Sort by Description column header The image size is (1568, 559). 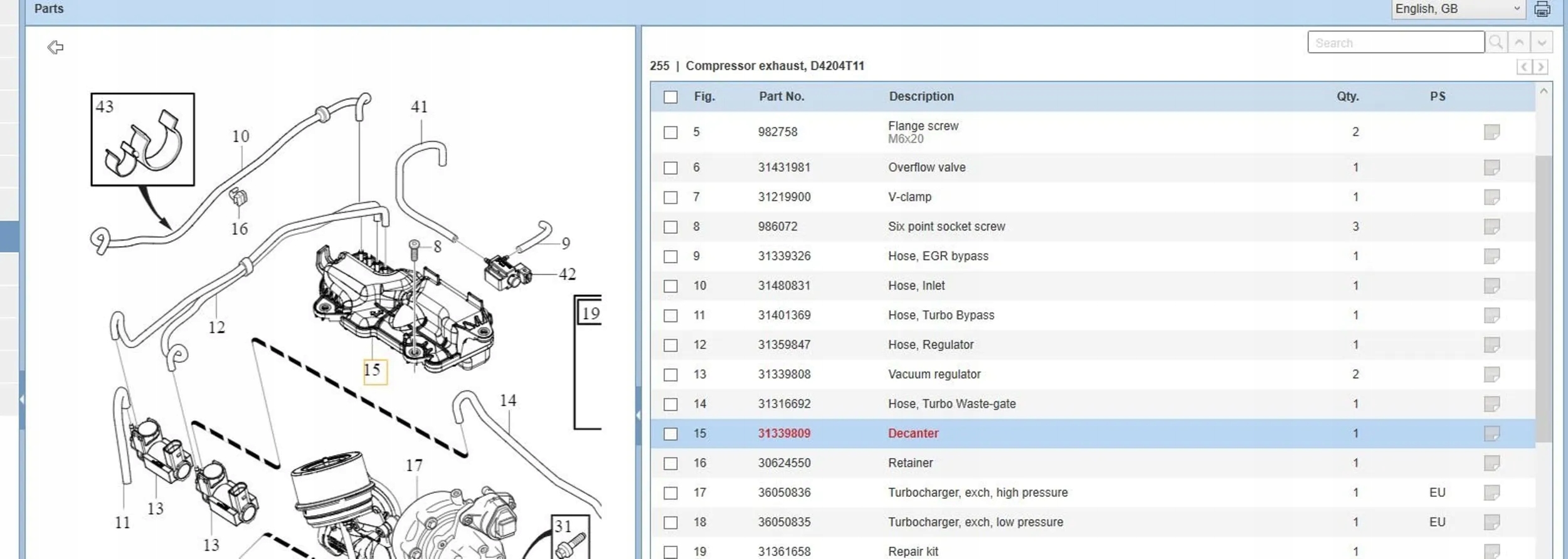pyautogui.click(x=921, y=97)
